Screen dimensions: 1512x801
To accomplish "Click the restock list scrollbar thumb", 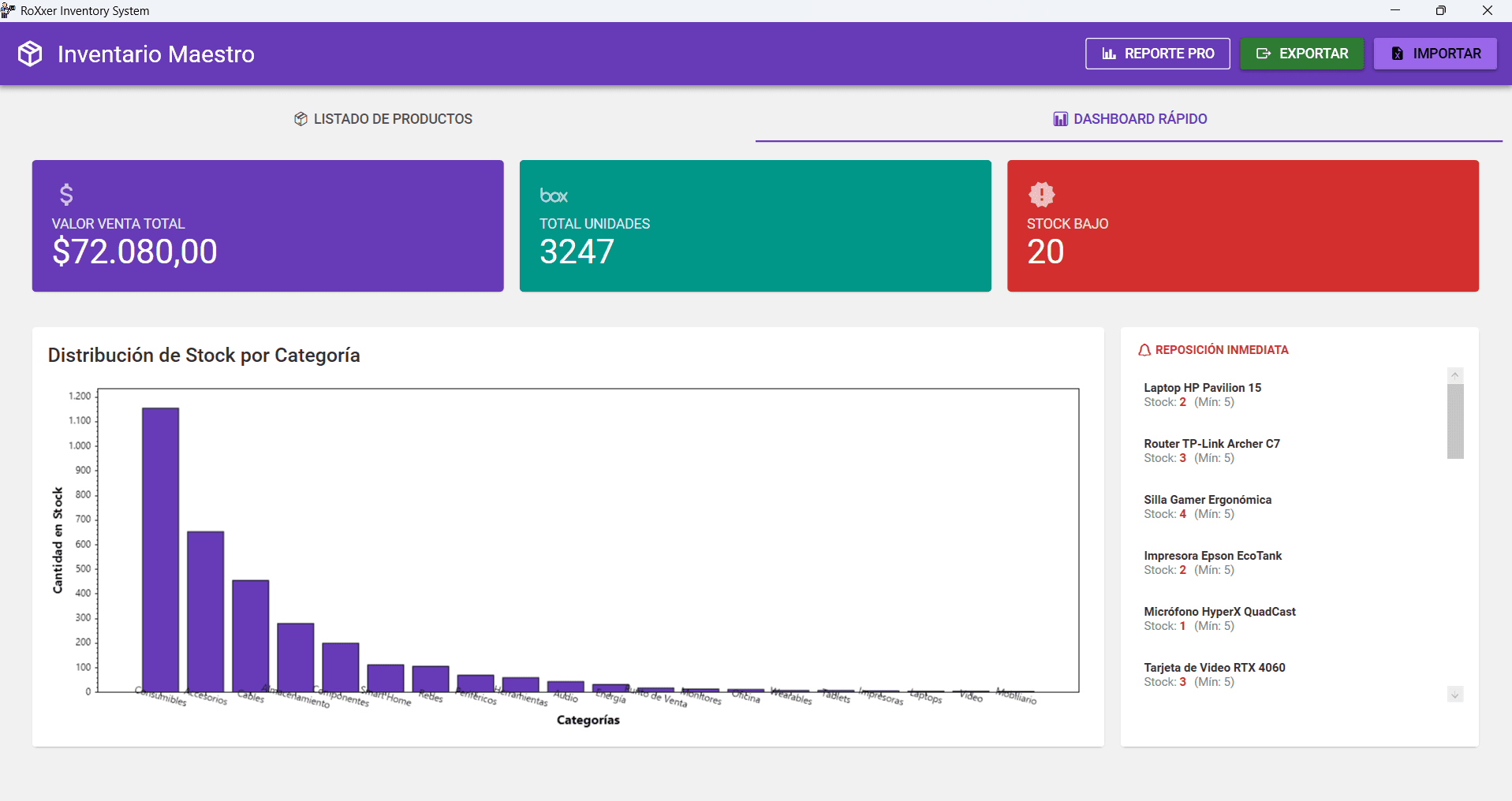I will click(1455, 421).
